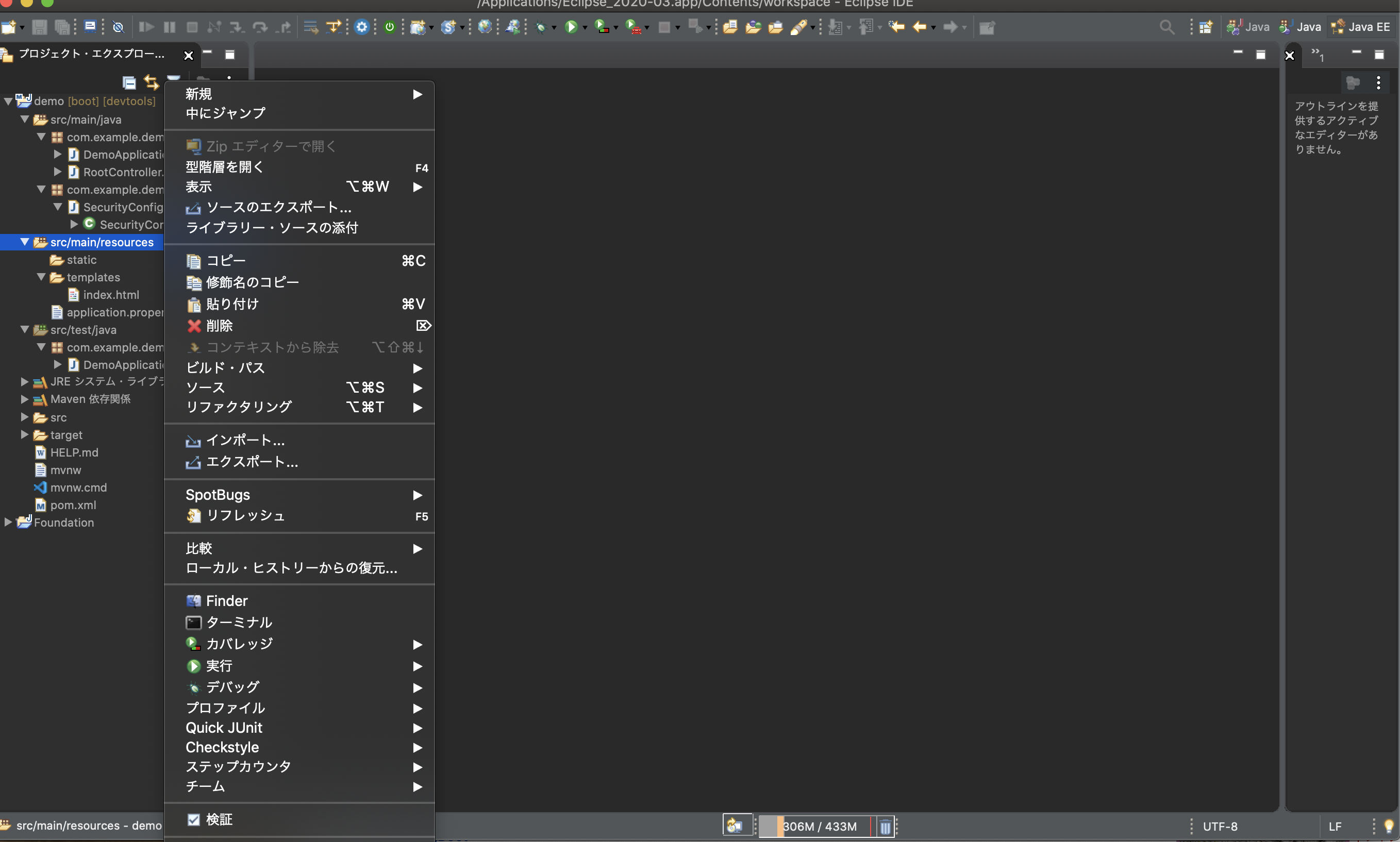Click the Step Return toolbar icon

283,27
